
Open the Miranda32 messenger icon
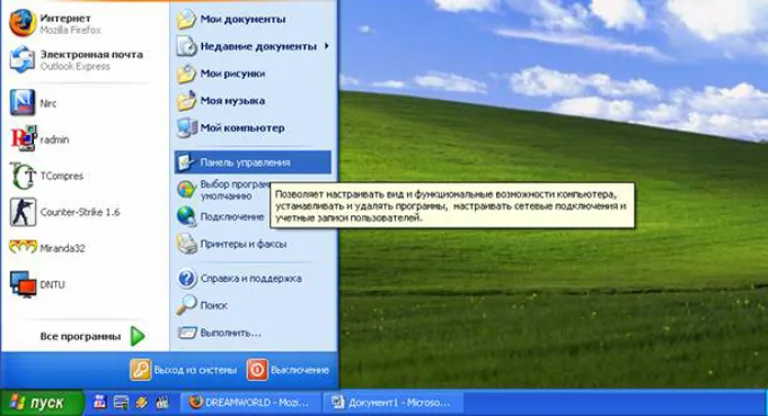(x=23, y=247)
